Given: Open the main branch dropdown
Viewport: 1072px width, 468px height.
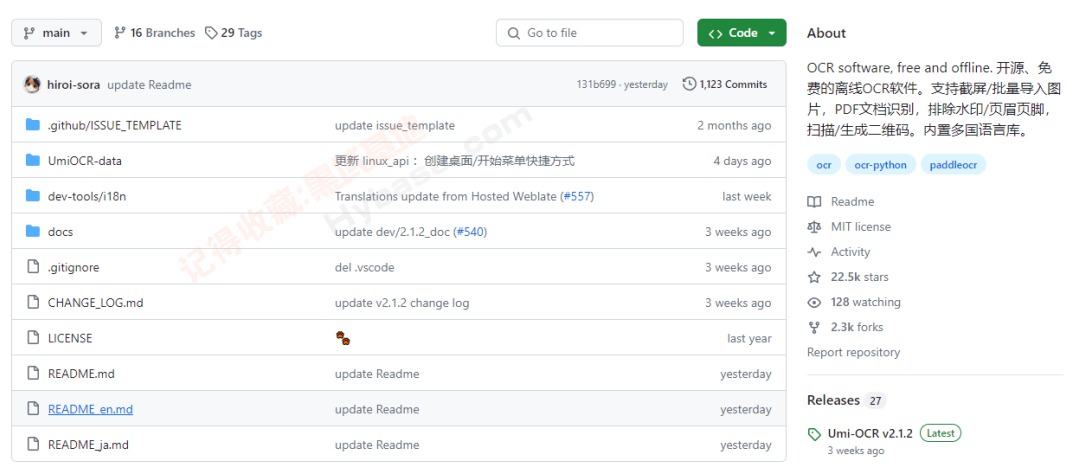Looking at the screenshot, I should tap(57, 33).
